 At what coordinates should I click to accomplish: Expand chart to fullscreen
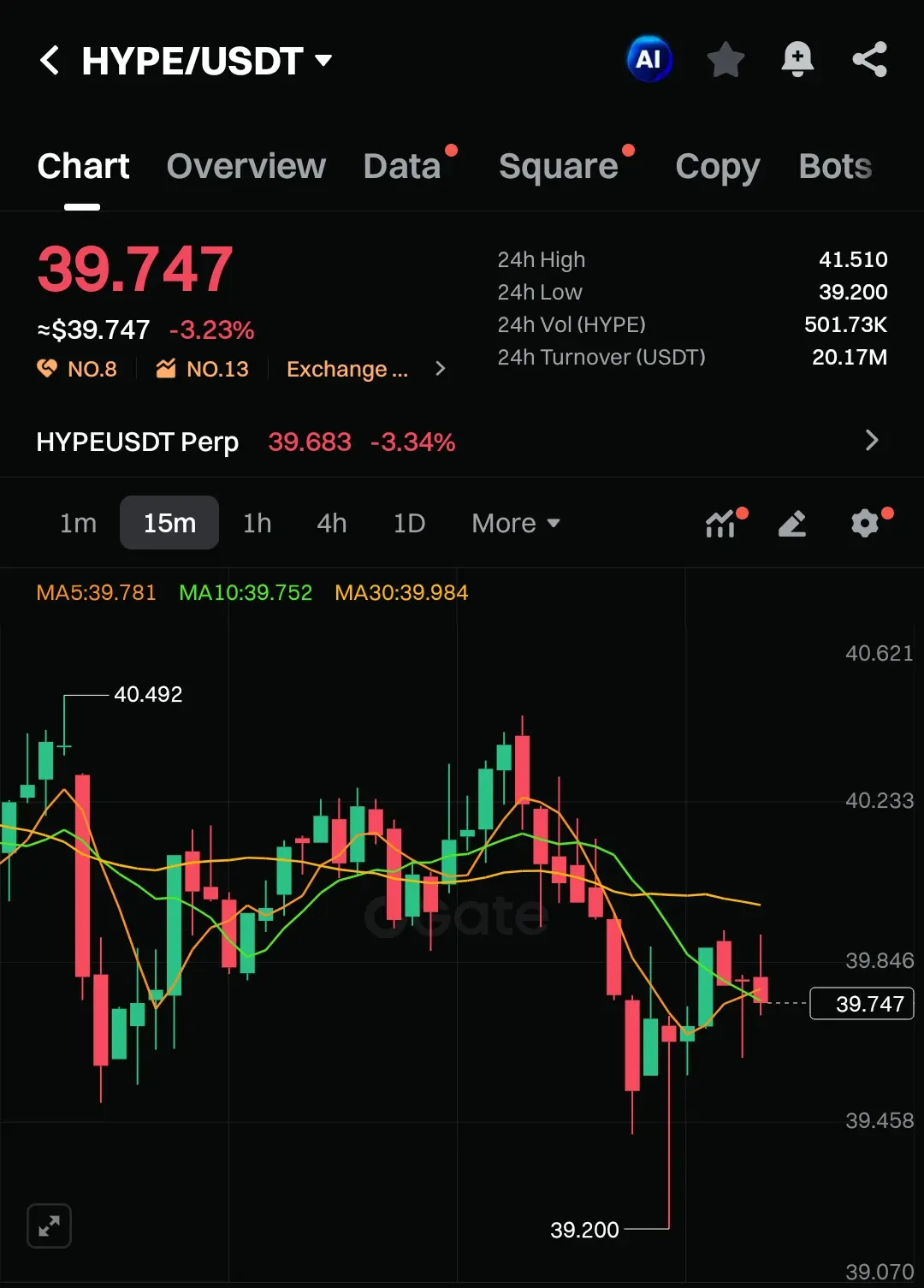point(50,1226)
